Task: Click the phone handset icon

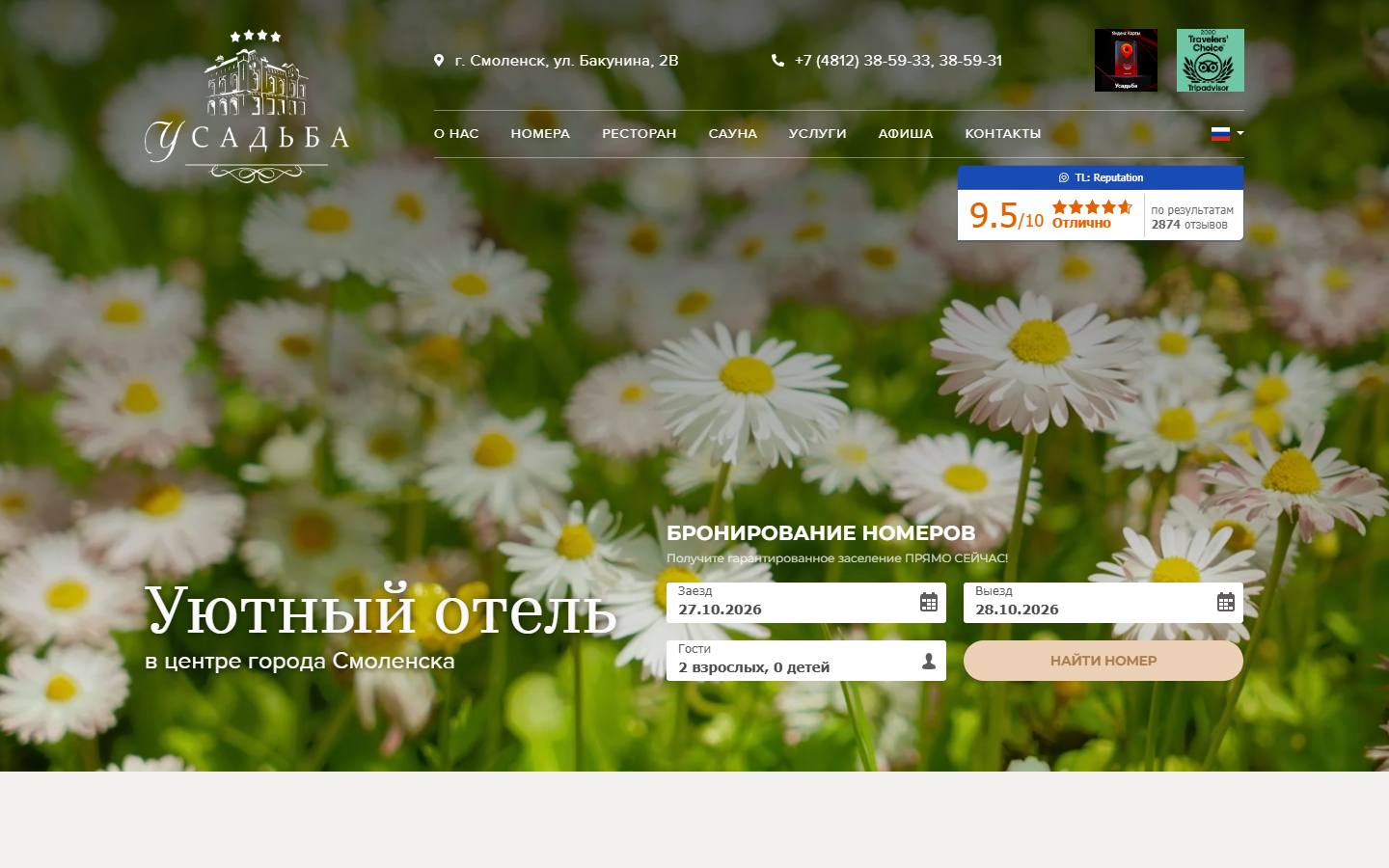Action: click(777, 61)
